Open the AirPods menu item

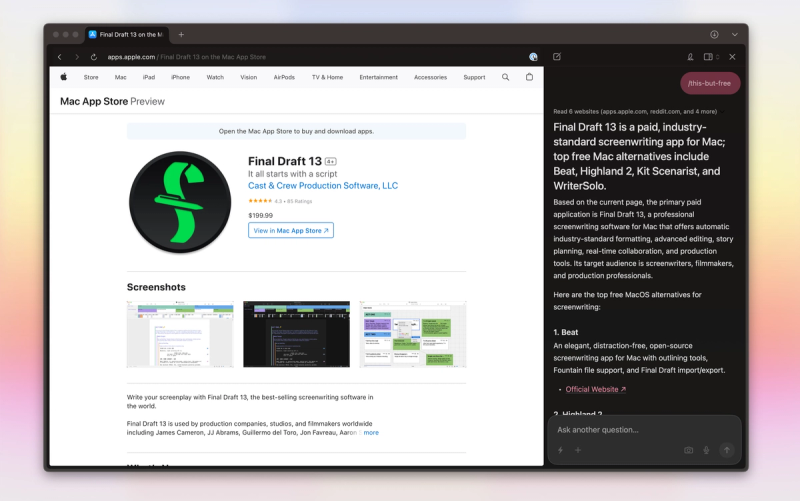(x=284, y=78)
